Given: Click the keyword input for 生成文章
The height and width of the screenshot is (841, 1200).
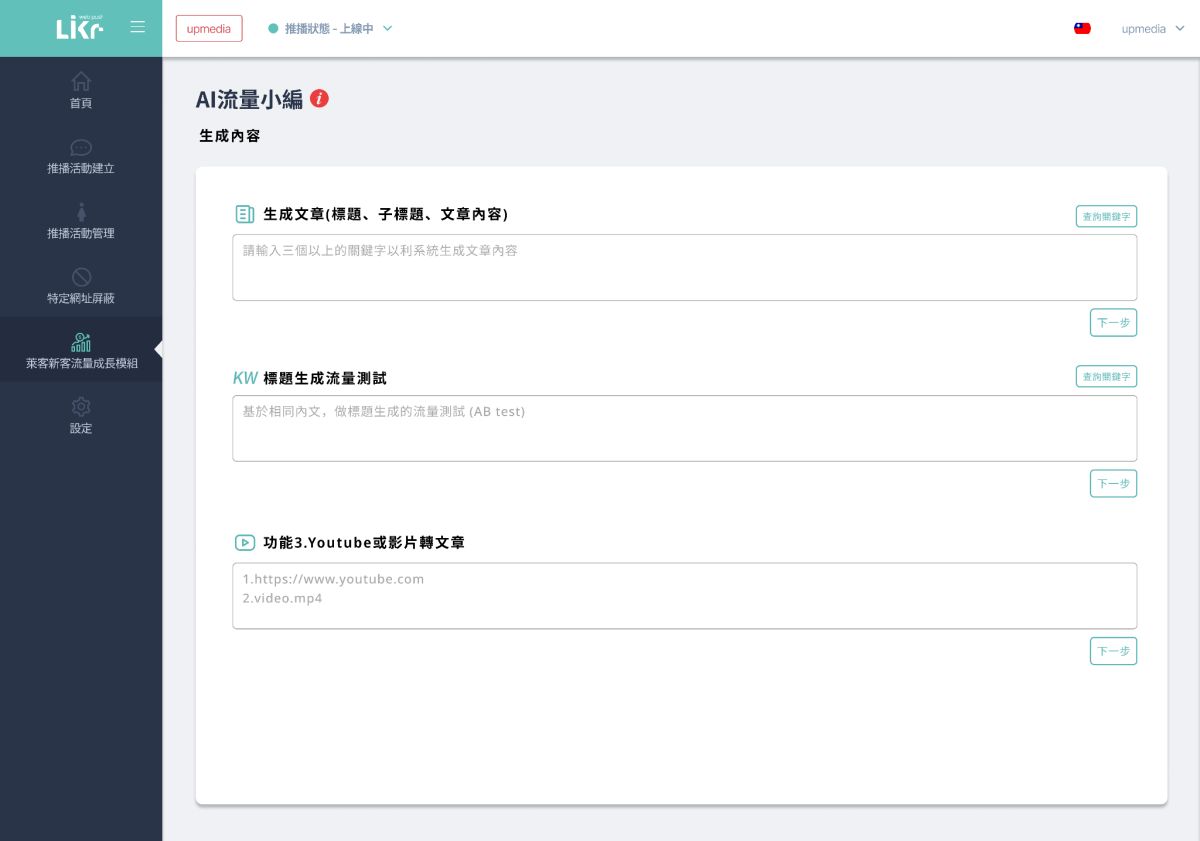Looking at the screenshot, I should 684,266.
